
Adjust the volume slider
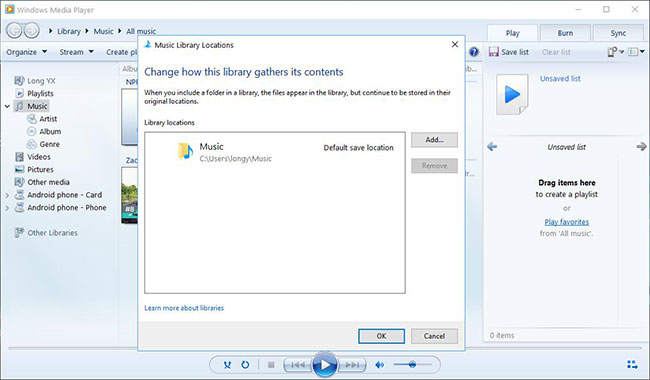[x=412, y=365]
